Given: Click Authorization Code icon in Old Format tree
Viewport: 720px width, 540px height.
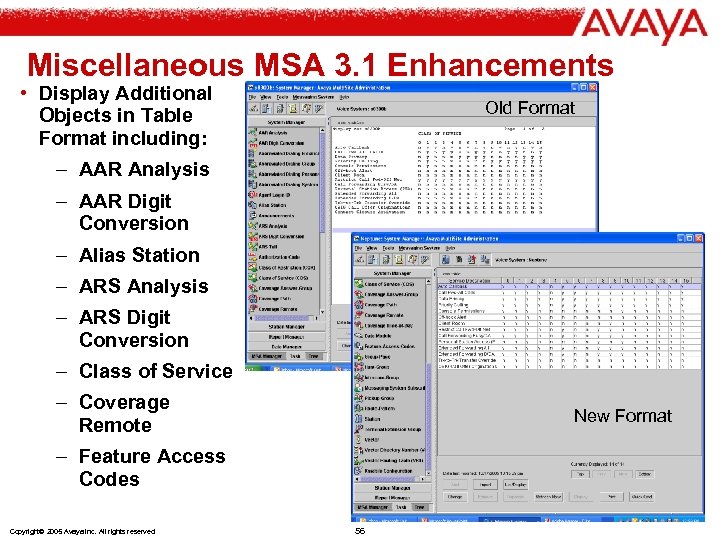Looking at the screenshot, I should click(x=253, y=257).
